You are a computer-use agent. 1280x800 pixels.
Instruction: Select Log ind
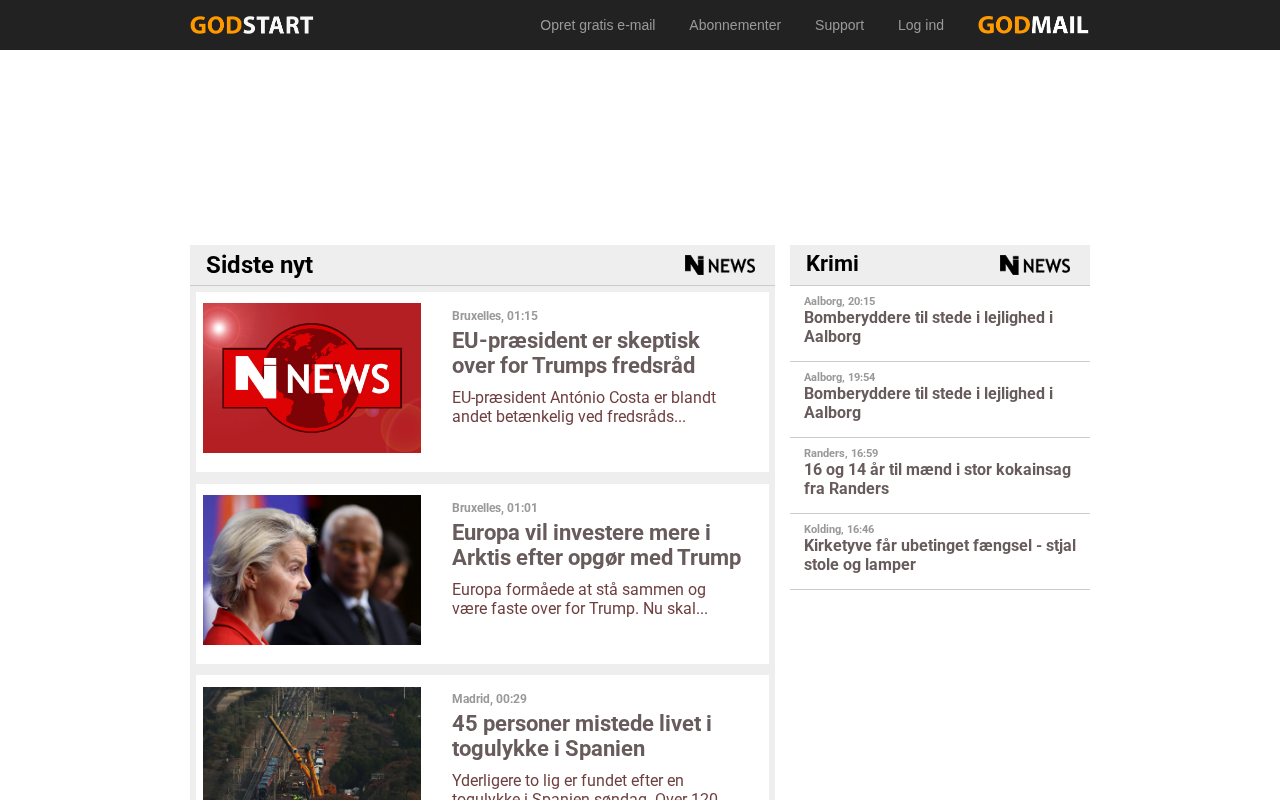coord(921,25)
